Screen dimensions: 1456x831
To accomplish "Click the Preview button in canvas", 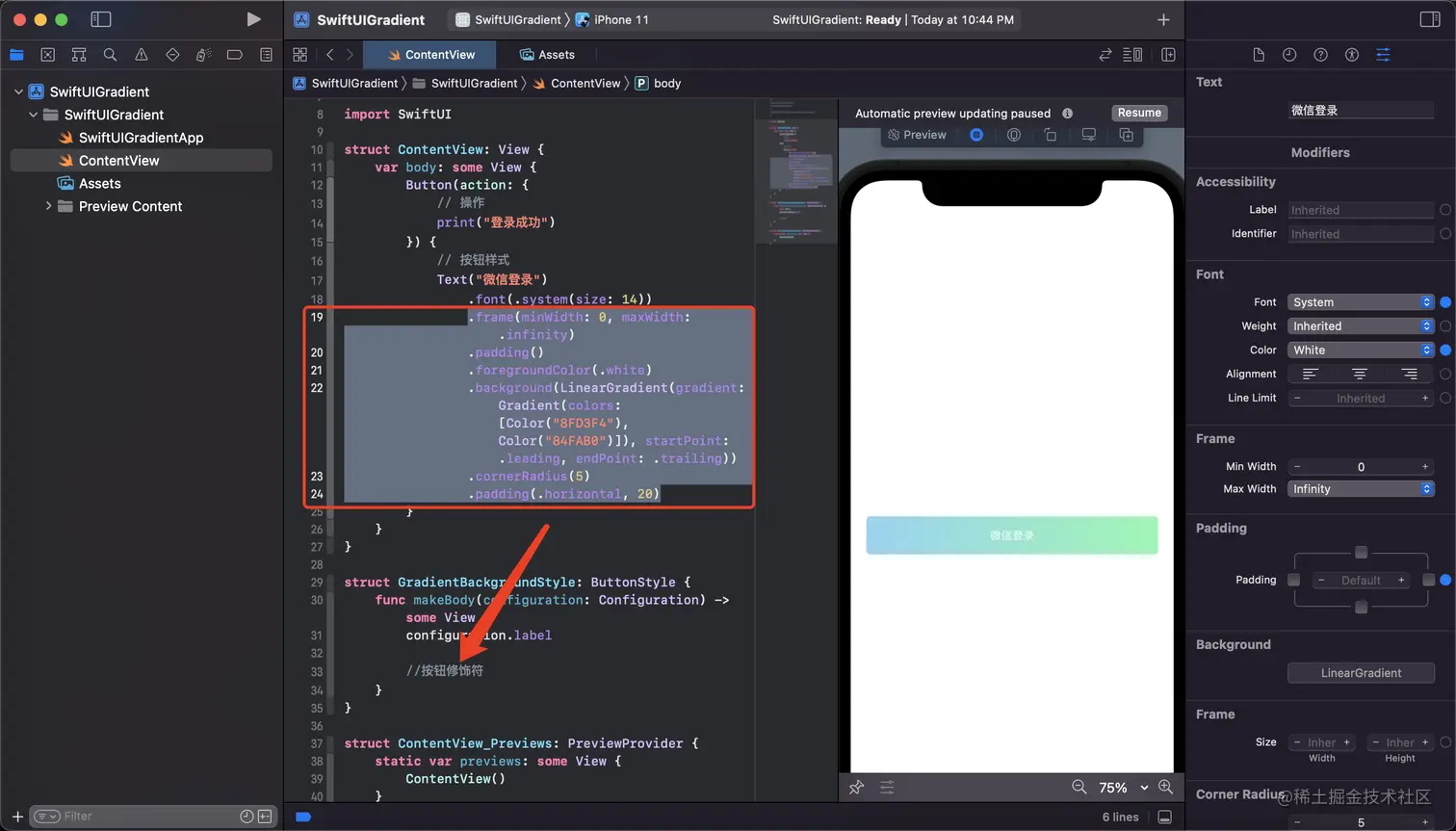I will click(x=917, y=135).
